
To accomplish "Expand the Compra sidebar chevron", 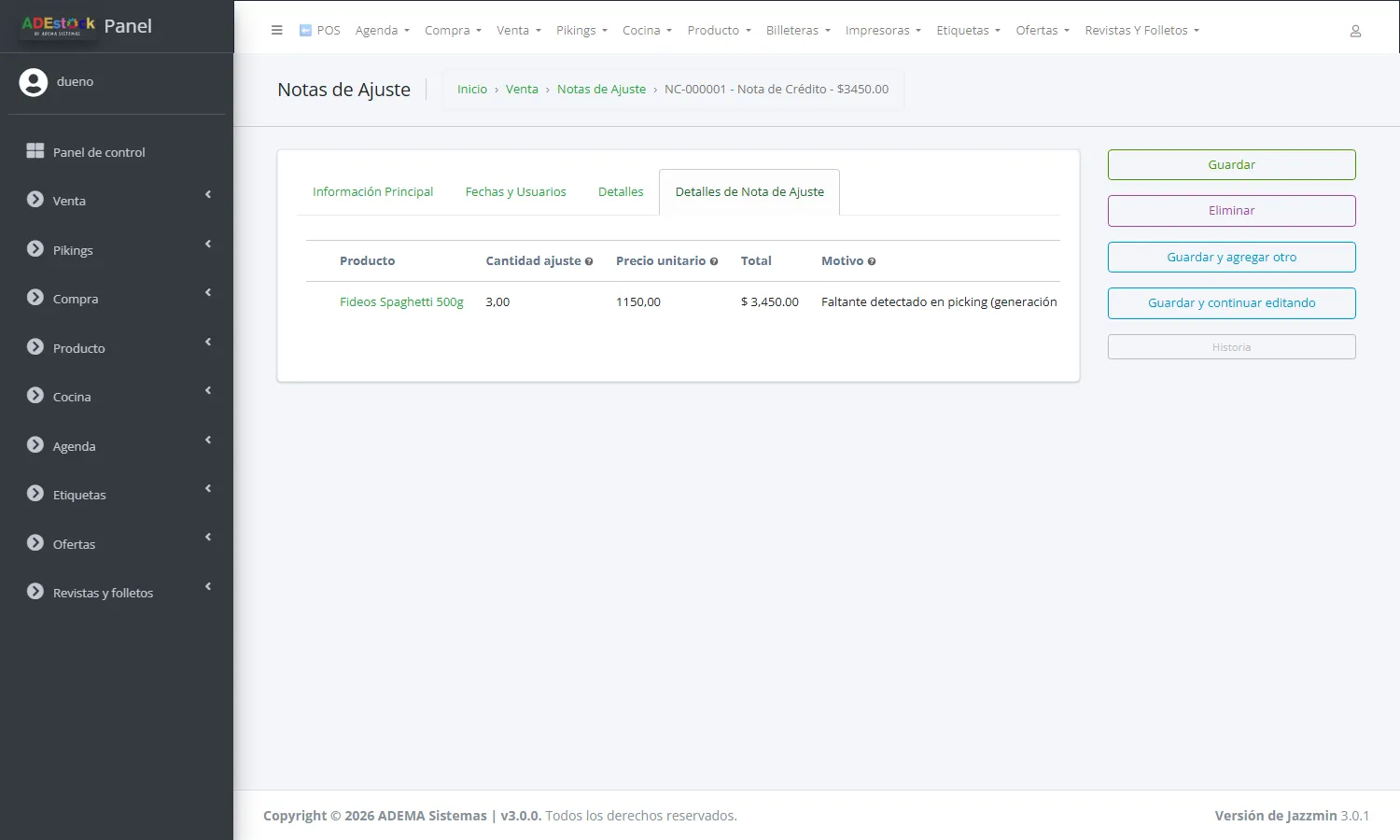I will coord(208,293).
